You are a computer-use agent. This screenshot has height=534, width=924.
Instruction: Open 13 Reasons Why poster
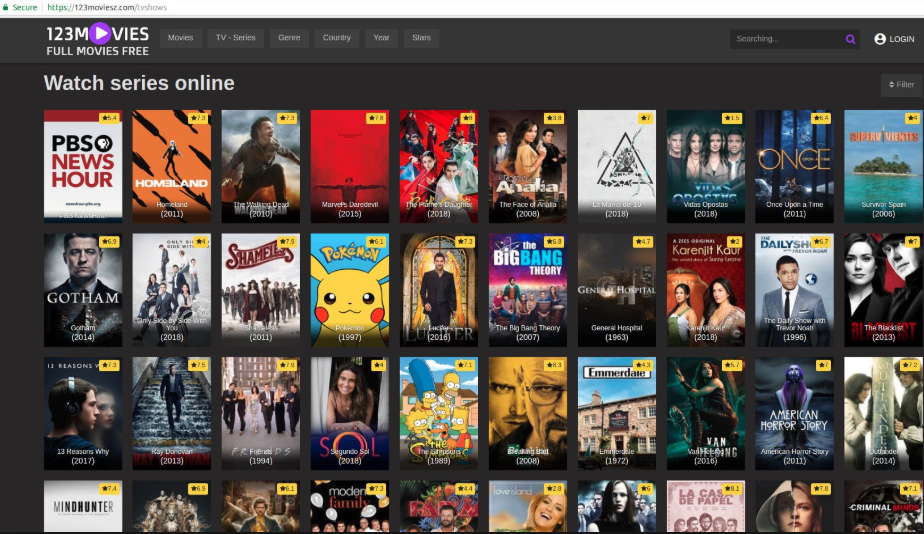[83, 413]
